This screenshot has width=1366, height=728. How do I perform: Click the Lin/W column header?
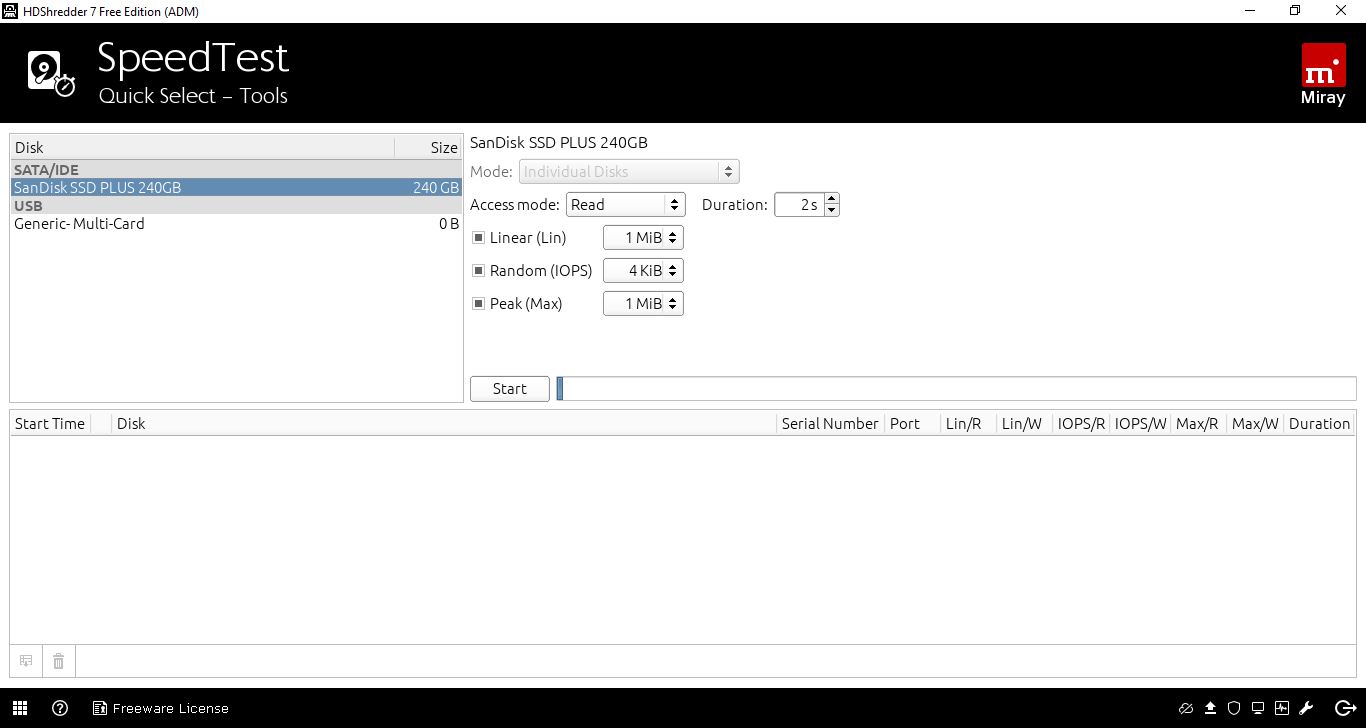1024,423
